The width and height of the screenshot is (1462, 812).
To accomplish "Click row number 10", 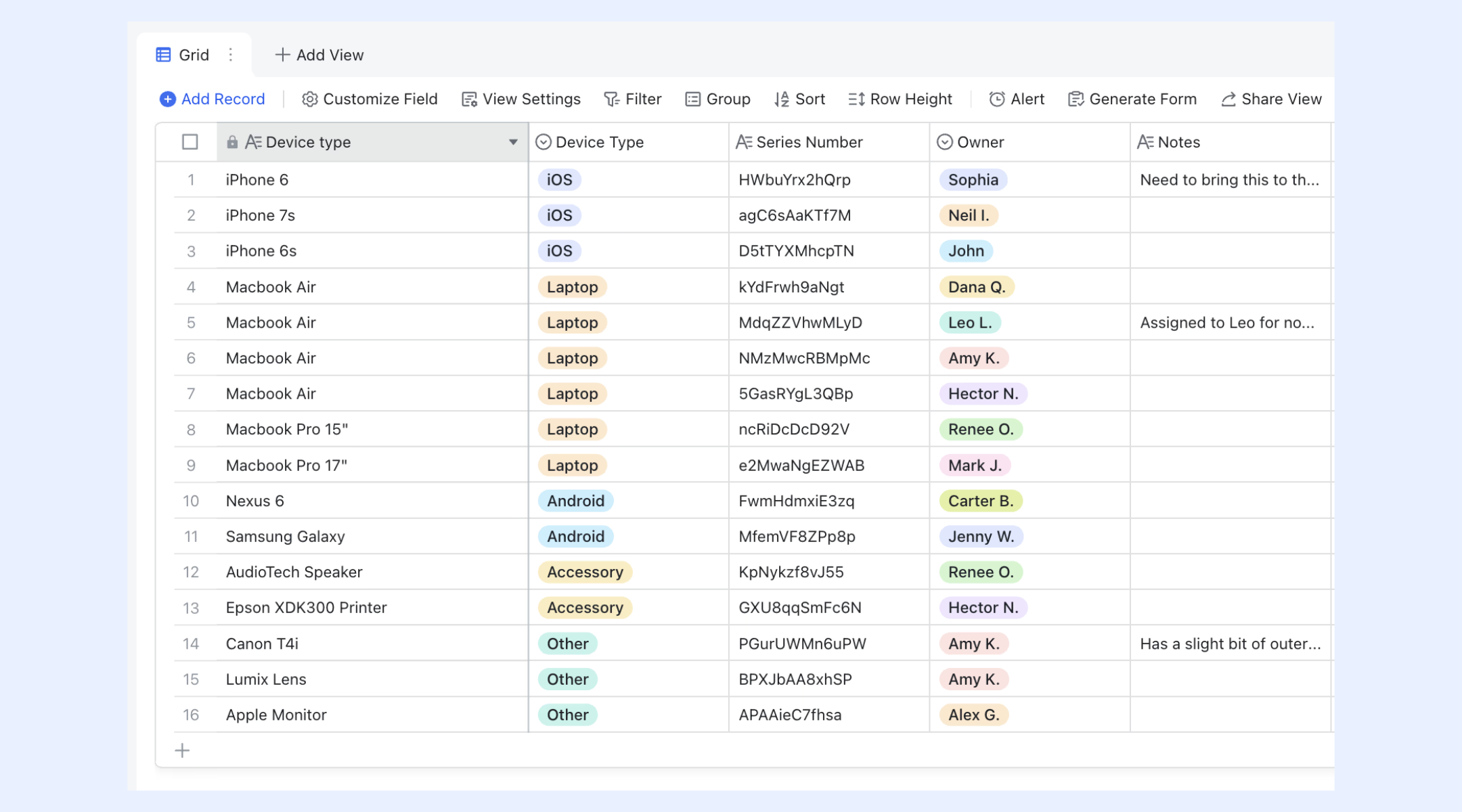I will coord(191,501).
